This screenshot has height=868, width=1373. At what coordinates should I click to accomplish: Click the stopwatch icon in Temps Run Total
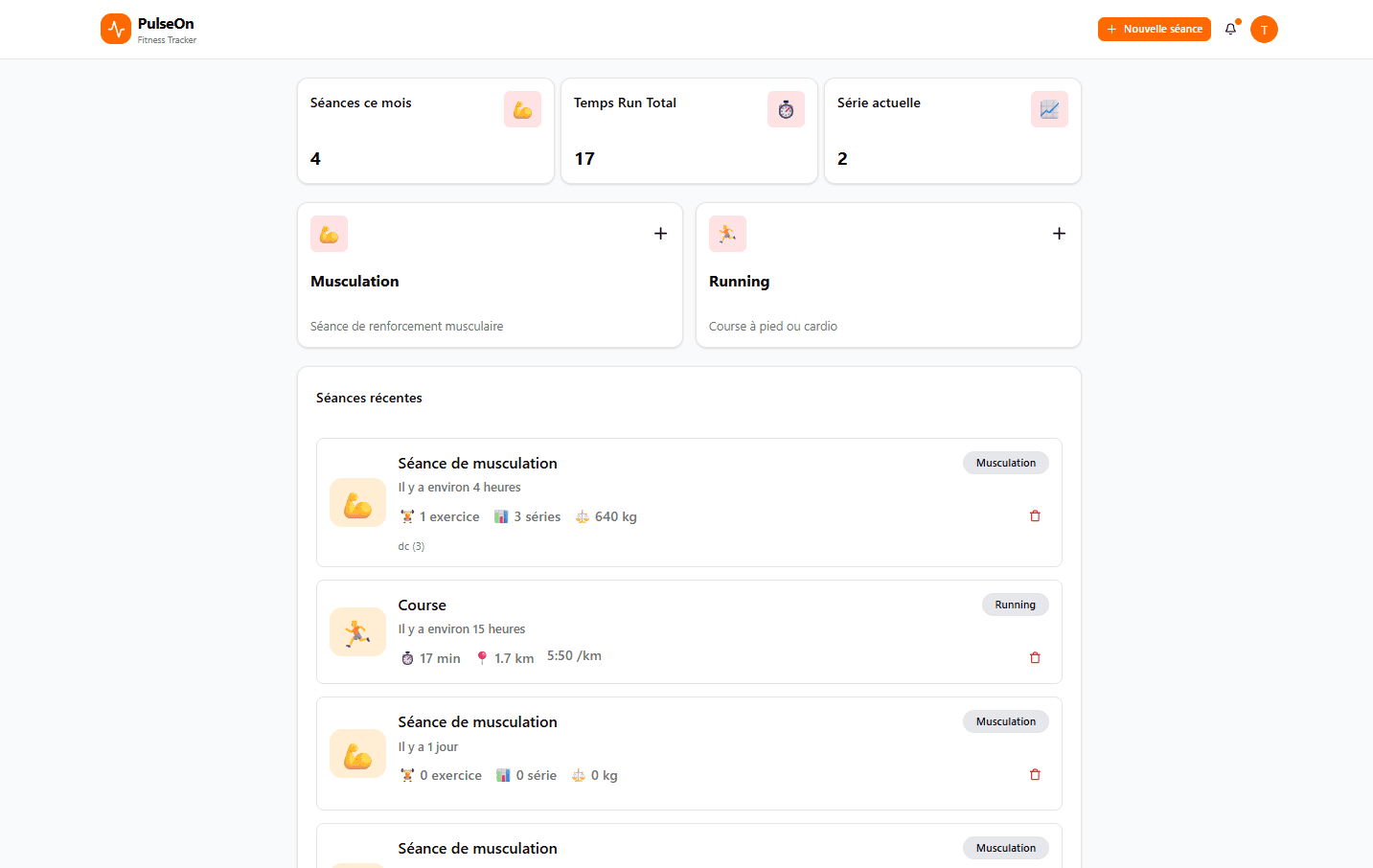point(786,109)
